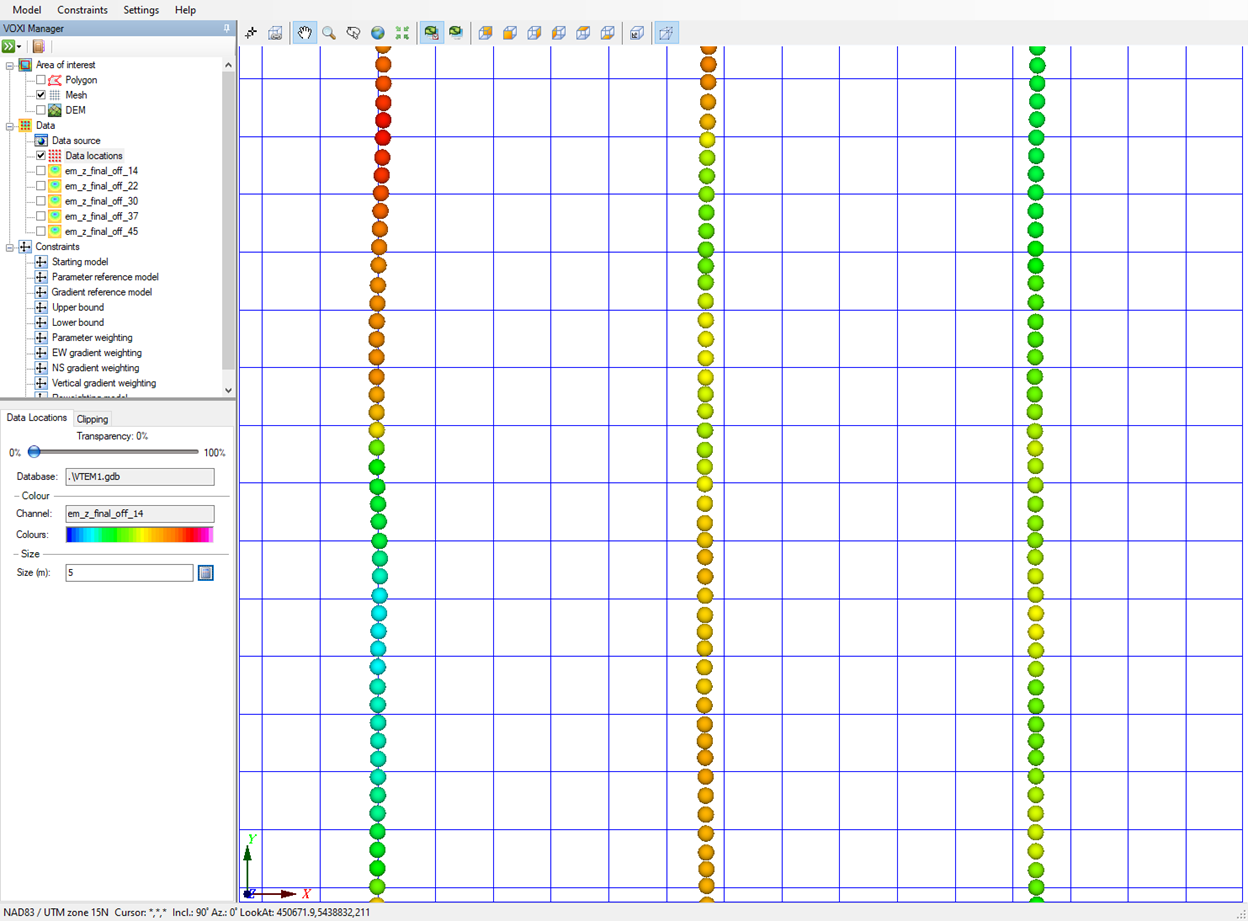This screenshot has height=921, width=1248.
Task: Select the Data source tree item
Action: 76,141
